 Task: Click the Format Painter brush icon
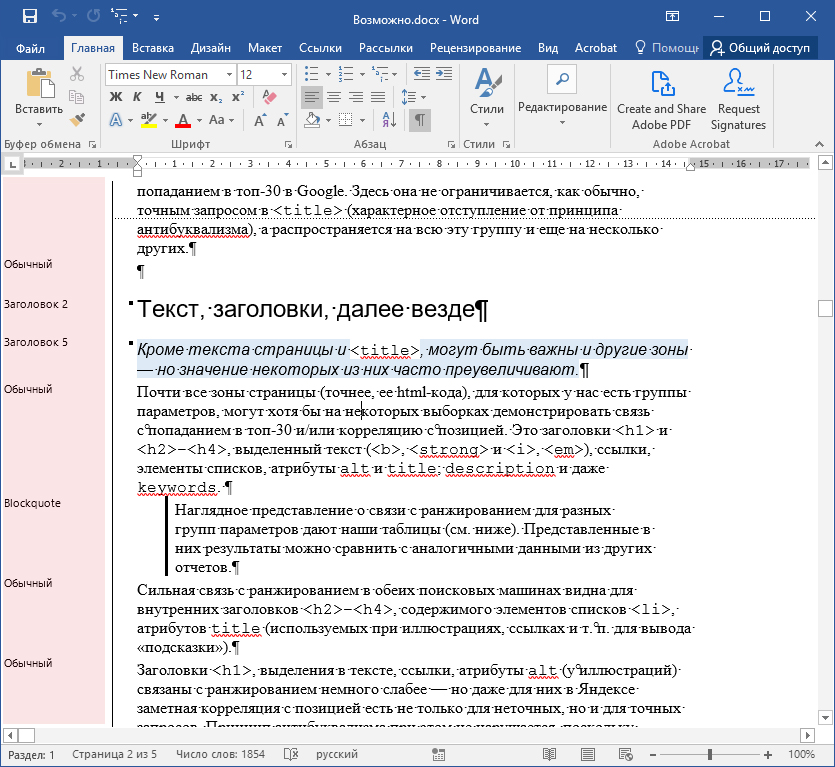coord(77,120)
